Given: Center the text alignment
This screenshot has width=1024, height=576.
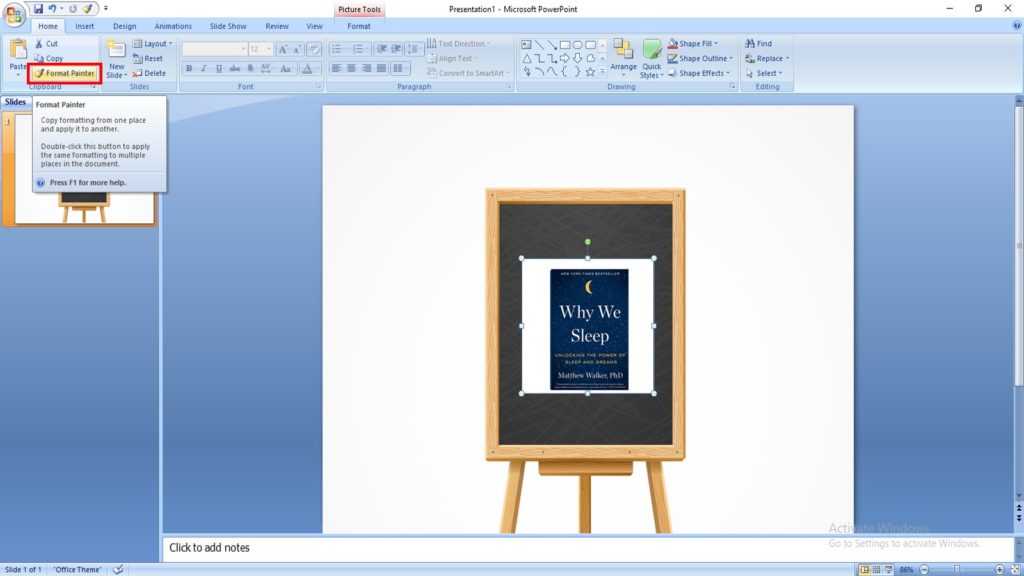Looking at the screenshot, I should point(351,69).
